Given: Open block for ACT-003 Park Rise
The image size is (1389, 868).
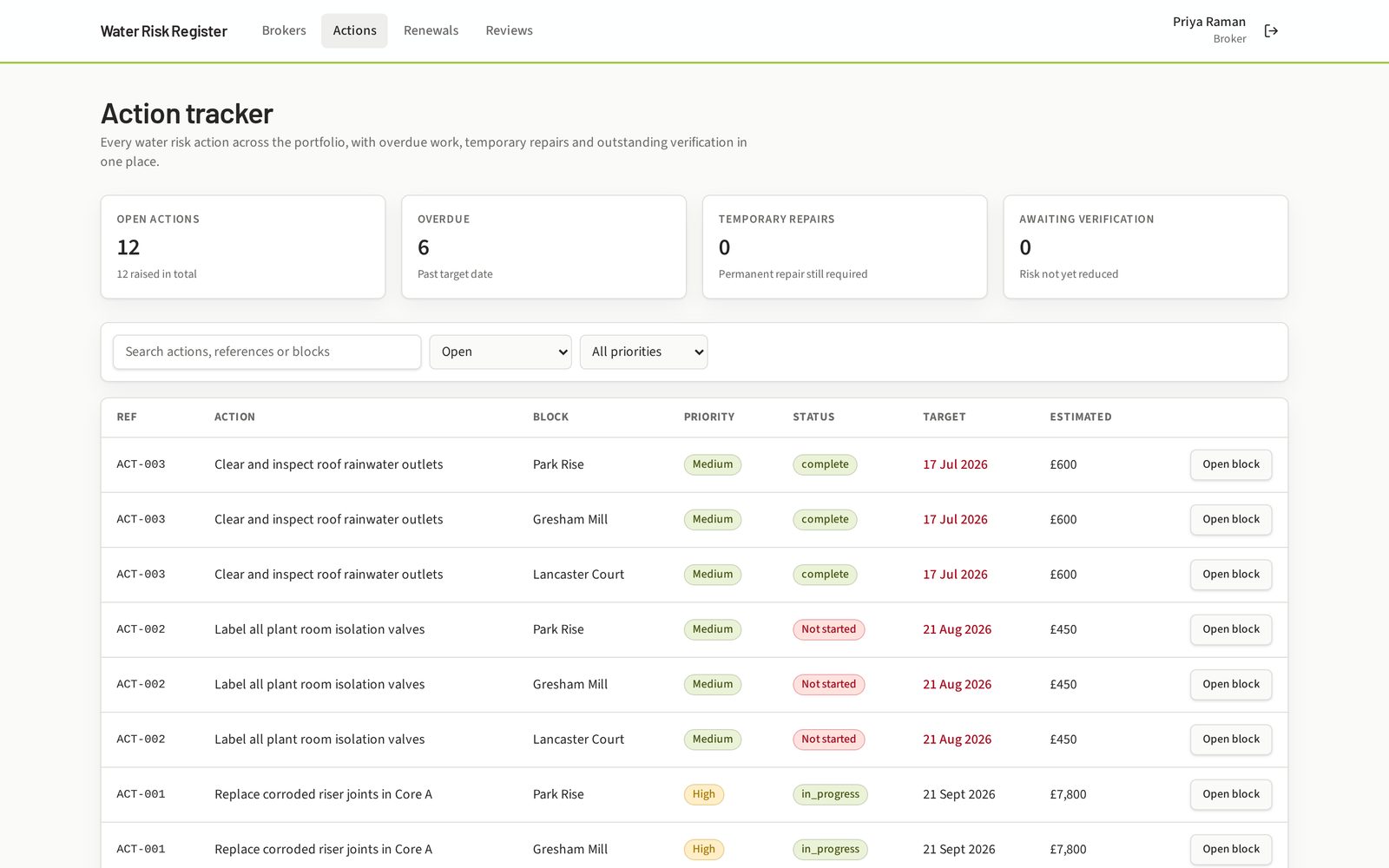Looking at the screenshot, I should pos(1230,464).
